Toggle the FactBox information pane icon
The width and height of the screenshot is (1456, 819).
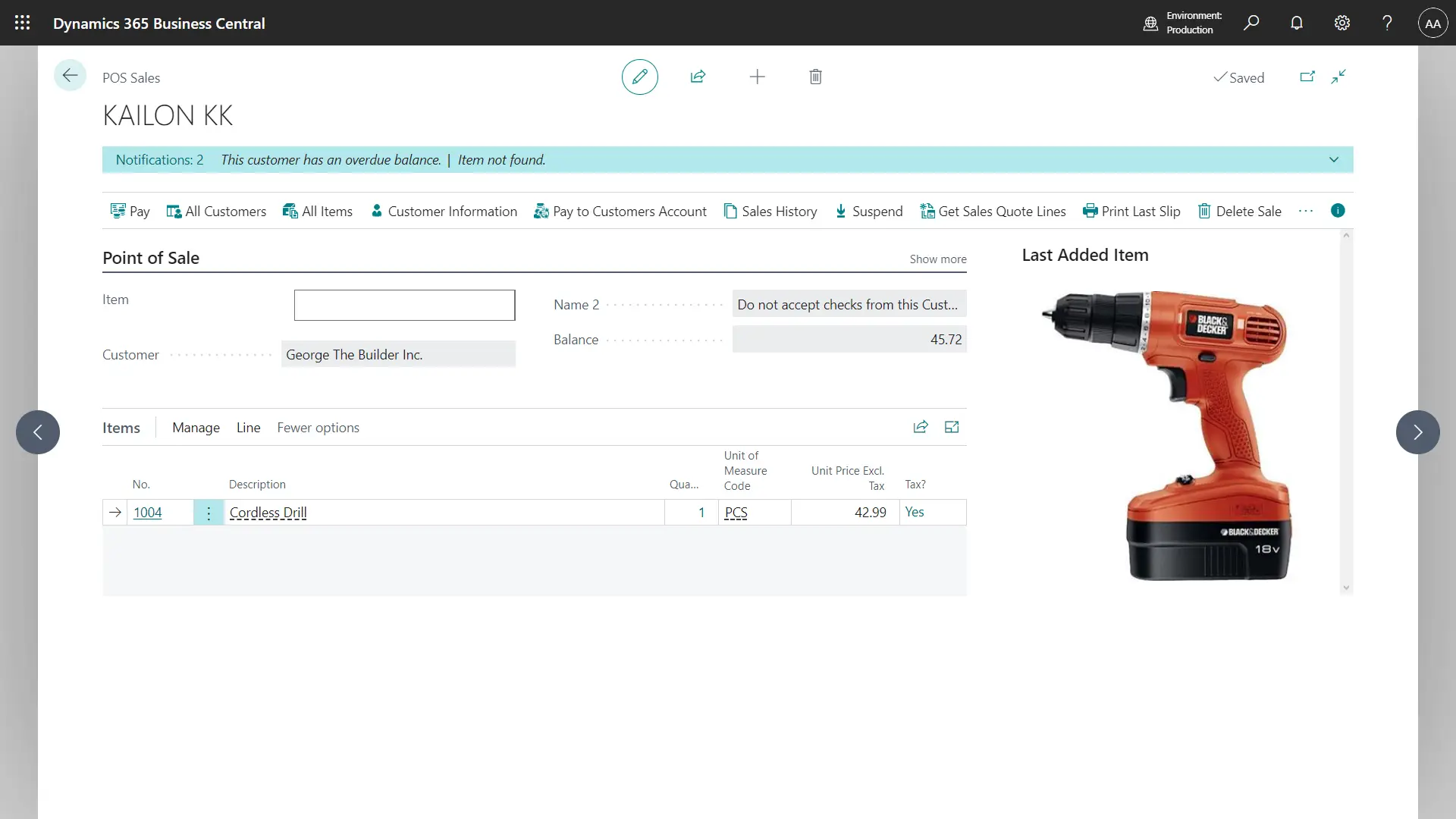click(1338, 211)
